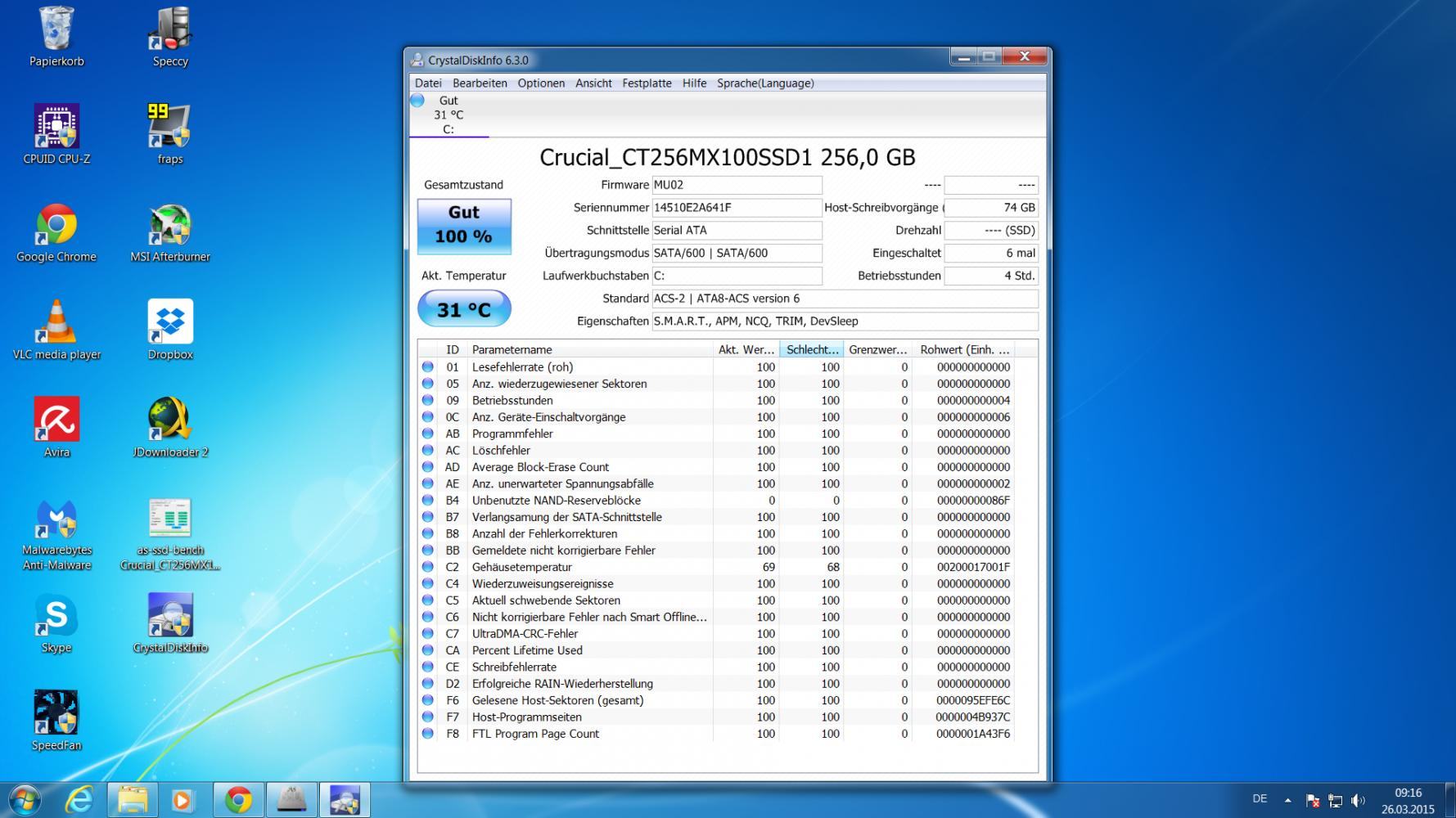This screenshot has width=1456, height=818.
Task: Select the Skype desktop icon
Action: (56, 624)
